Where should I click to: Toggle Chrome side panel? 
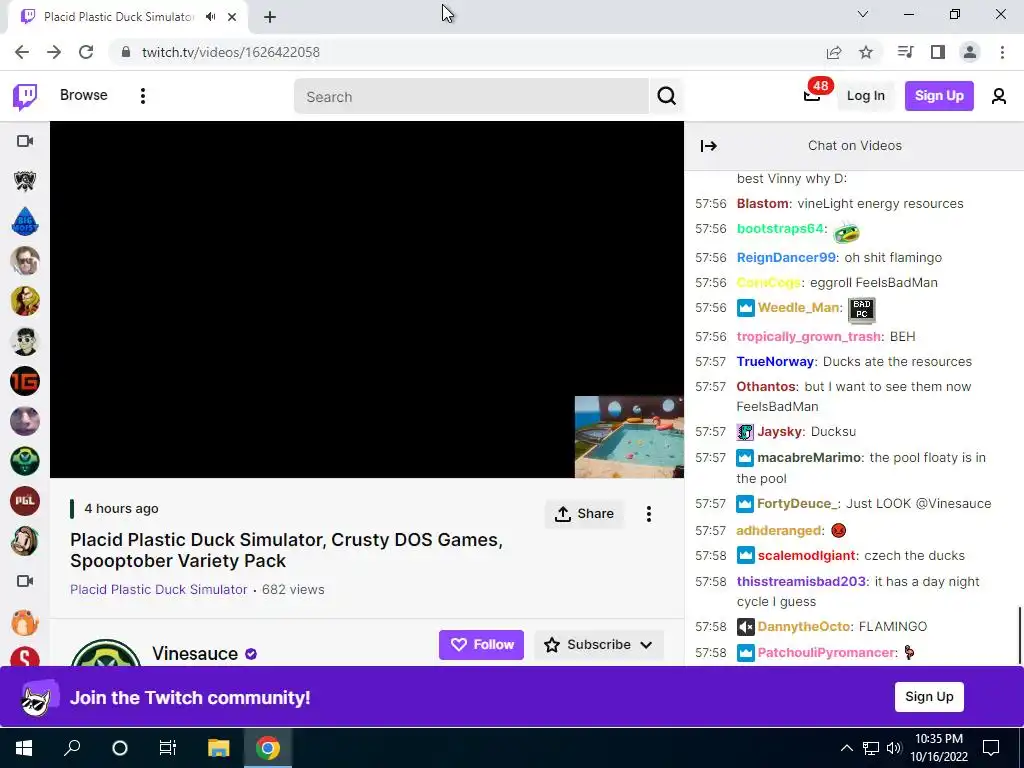tap(938, 52)
